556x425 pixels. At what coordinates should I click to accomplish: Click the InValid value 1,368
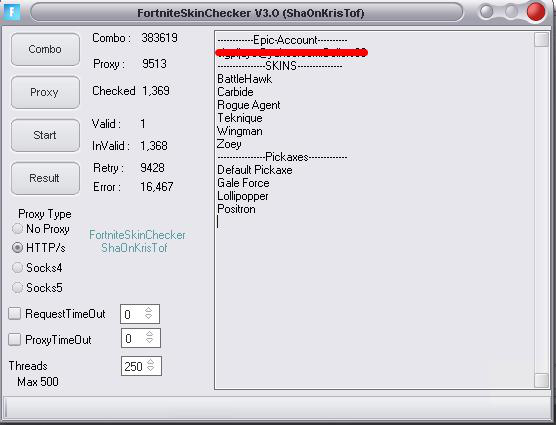[x=154, y=146]
